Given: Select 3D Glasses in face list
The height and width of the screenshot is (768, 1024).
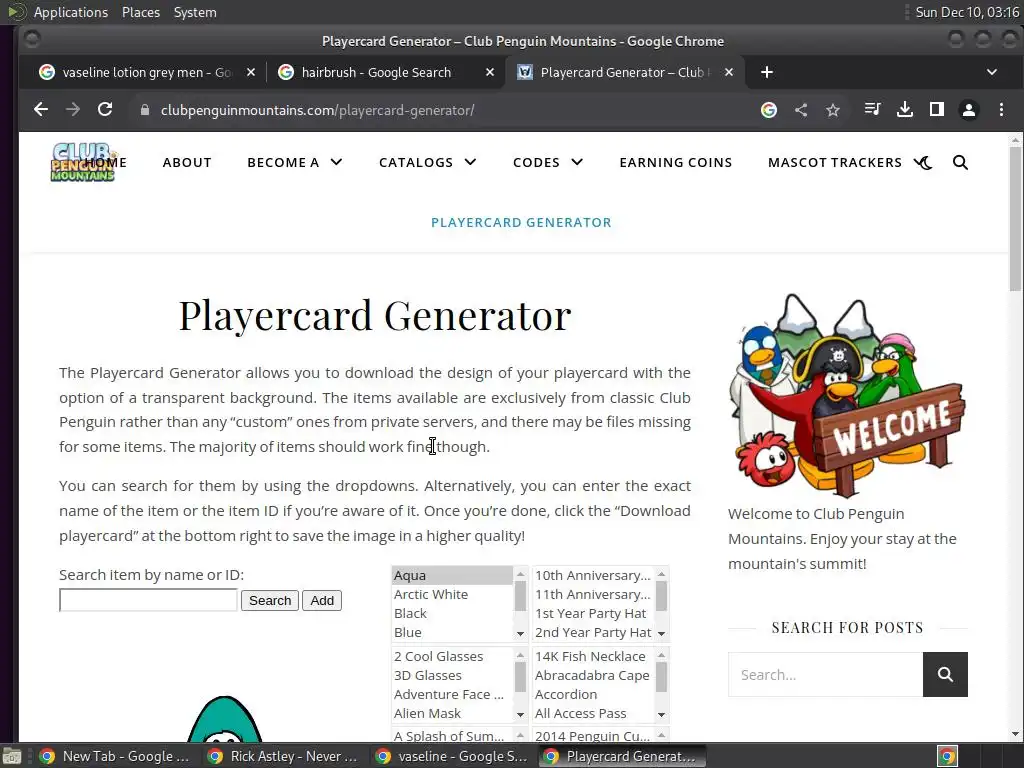Looking at the screenshot, I should [x=453, y=675].
